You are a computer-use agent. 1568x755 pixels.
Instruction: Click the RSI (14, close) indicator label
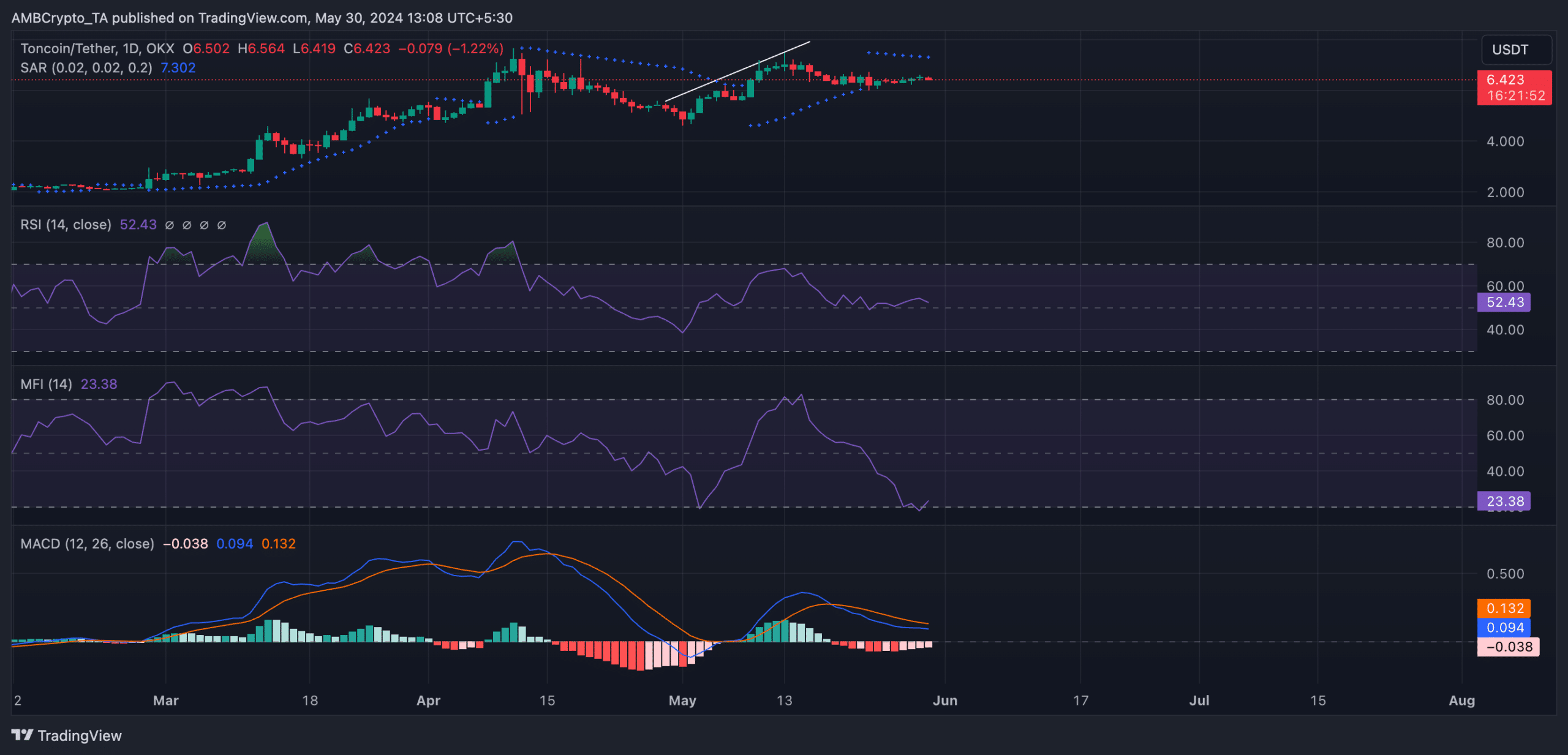[x=66, y=225]
